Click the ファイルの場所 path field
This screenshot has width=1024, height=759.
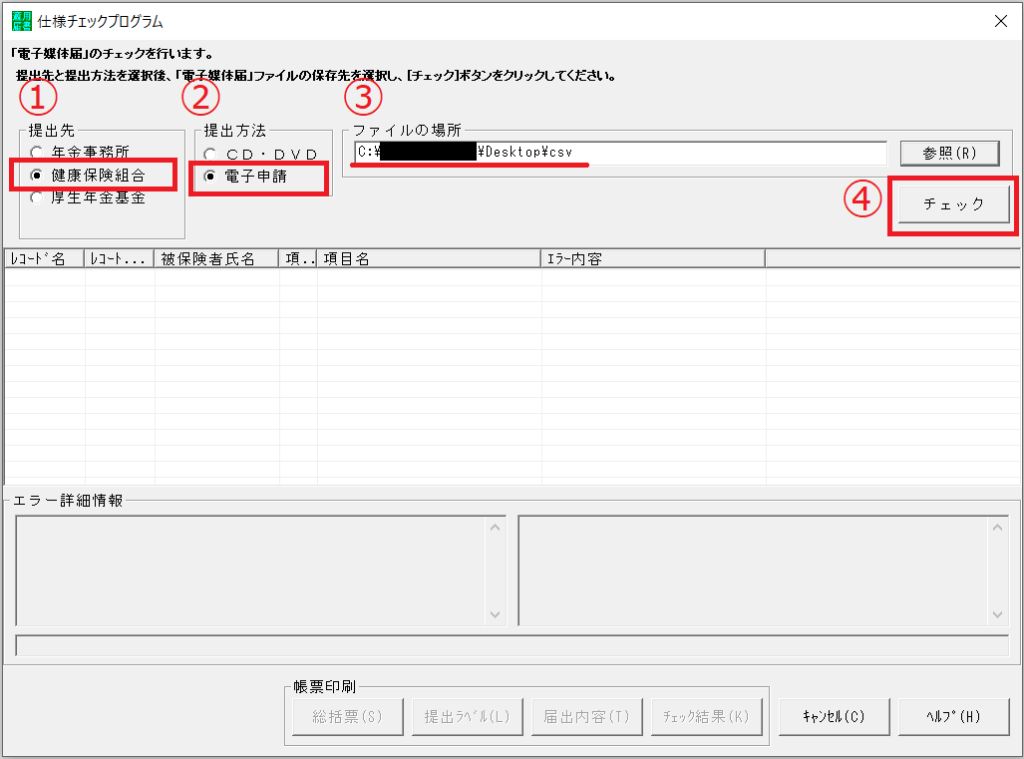(x=620, y=153)
